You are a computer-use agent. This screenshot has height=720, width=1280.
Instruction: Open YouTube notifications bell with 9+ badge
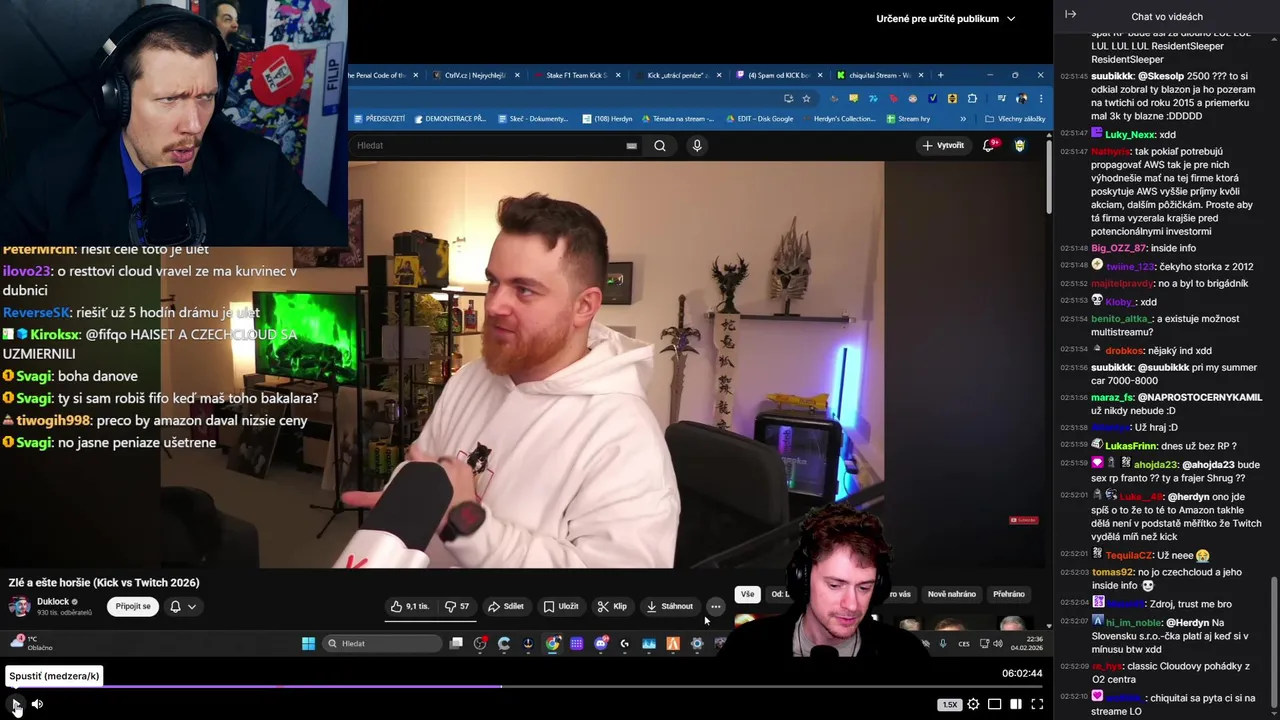tap(990, 145)
